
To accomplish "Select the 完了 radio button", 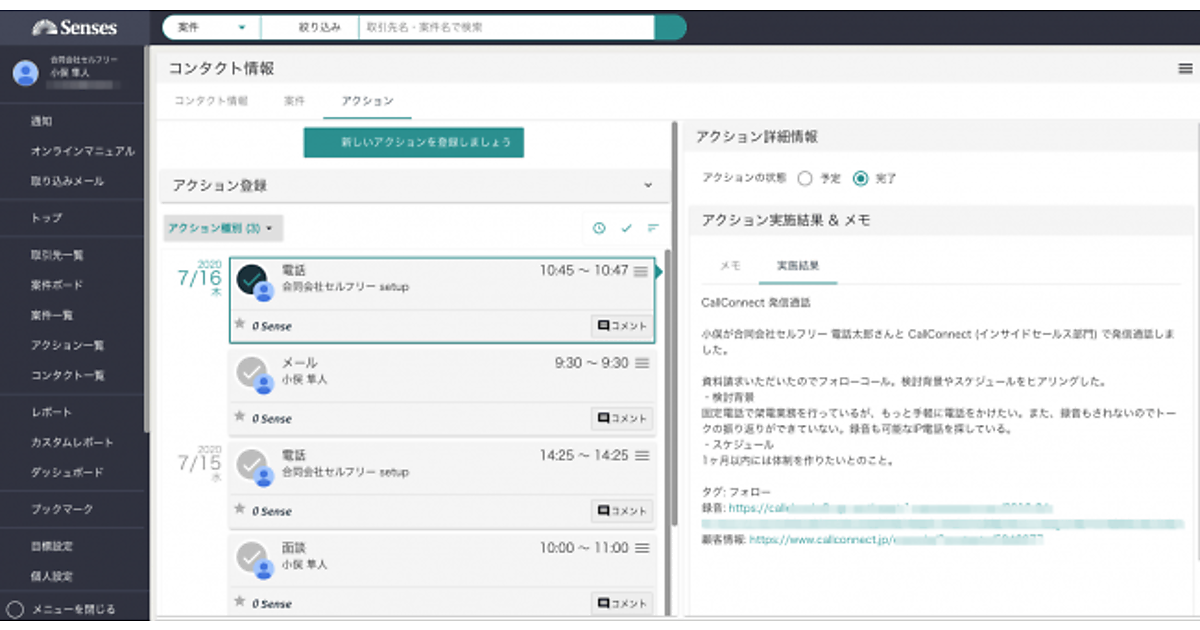I will point(860,179).
